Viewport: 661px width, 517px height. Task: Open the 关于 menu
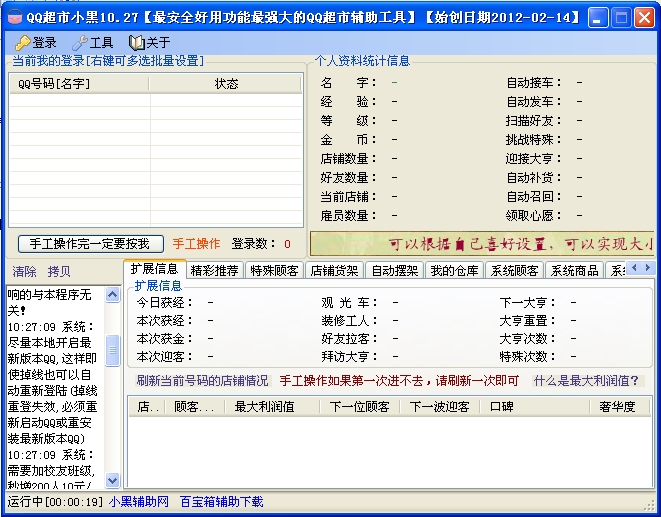tap(149, 43)
